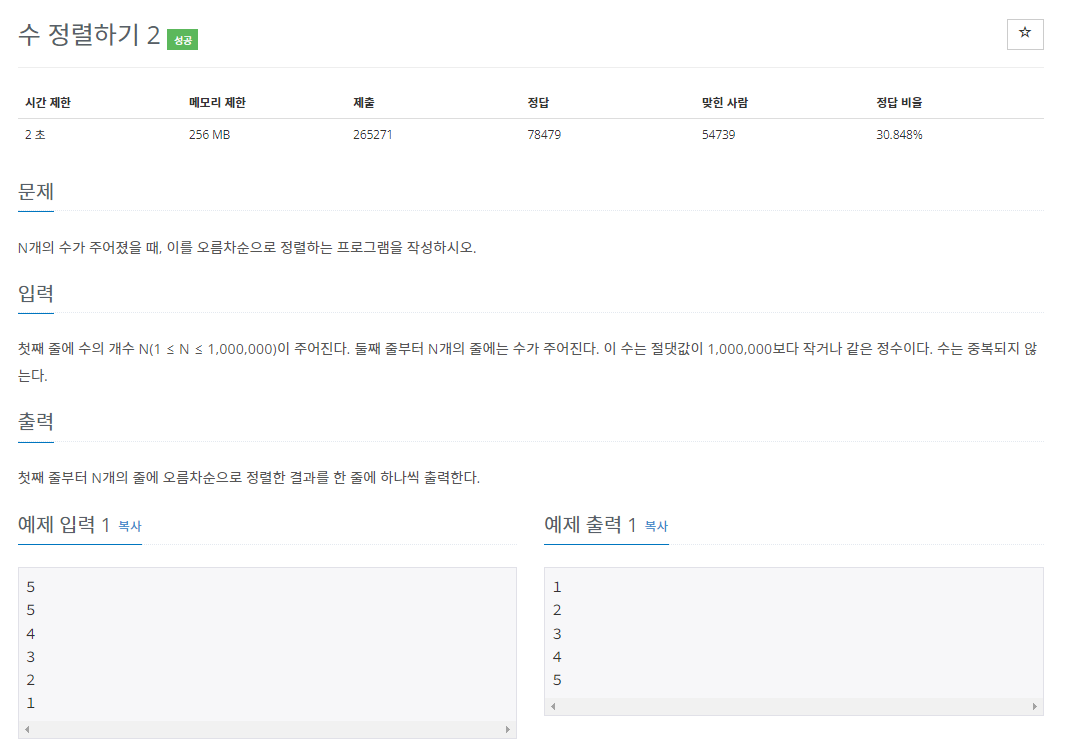Click the 출력 section heading

(x=36, y=422)
